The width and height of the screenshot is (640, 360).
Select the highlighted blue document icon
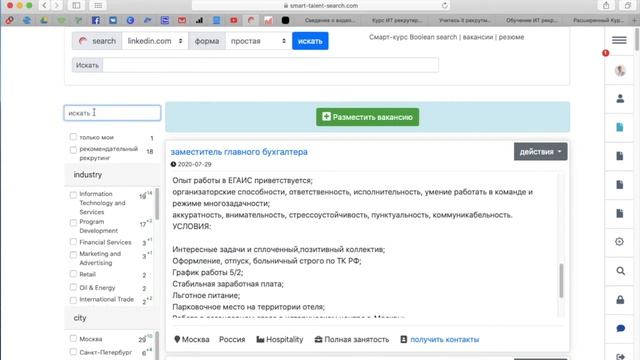coord(620,127)
